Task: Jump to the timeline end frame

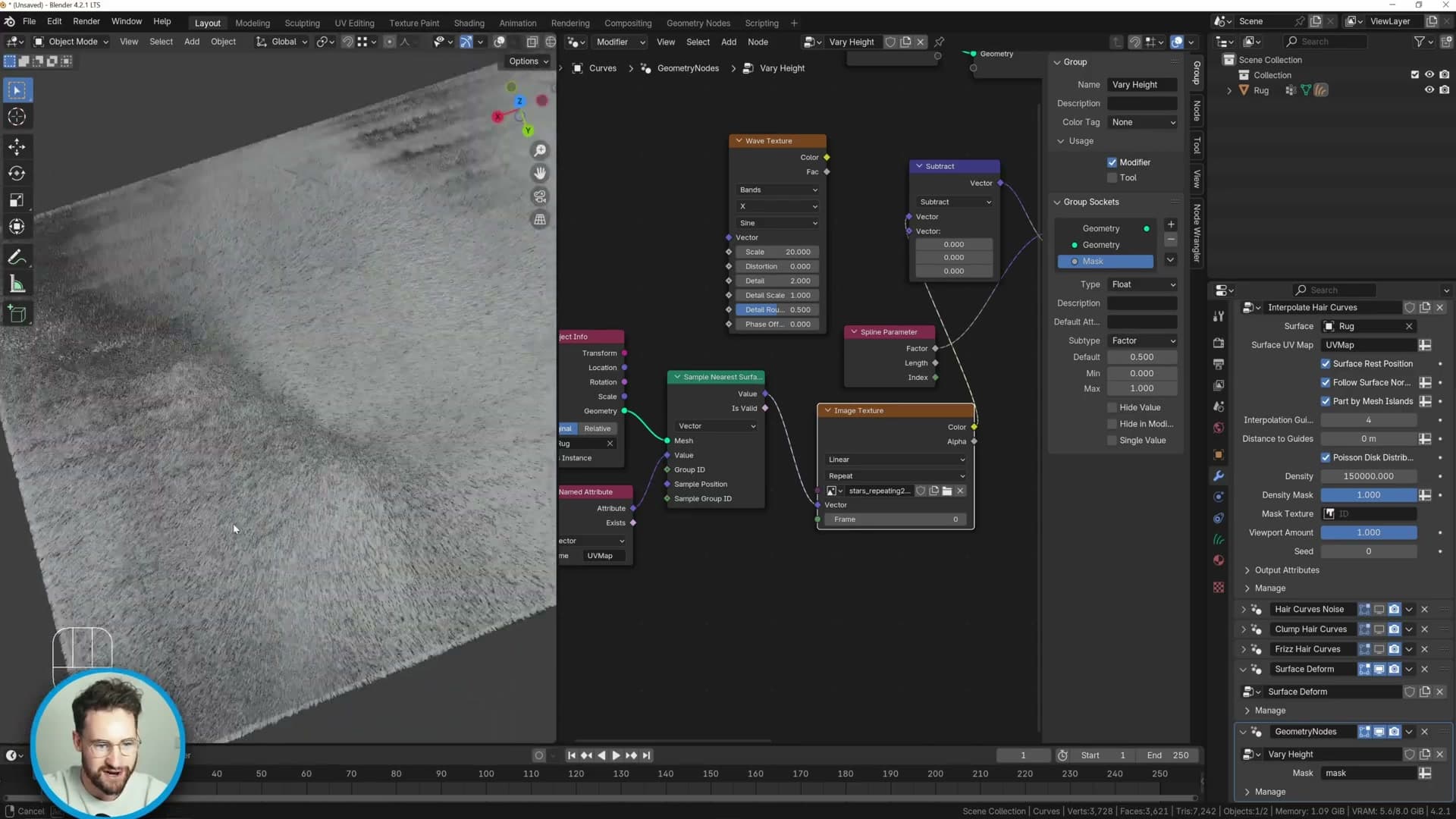Action: pyautogui.click(x=646, y=755)
